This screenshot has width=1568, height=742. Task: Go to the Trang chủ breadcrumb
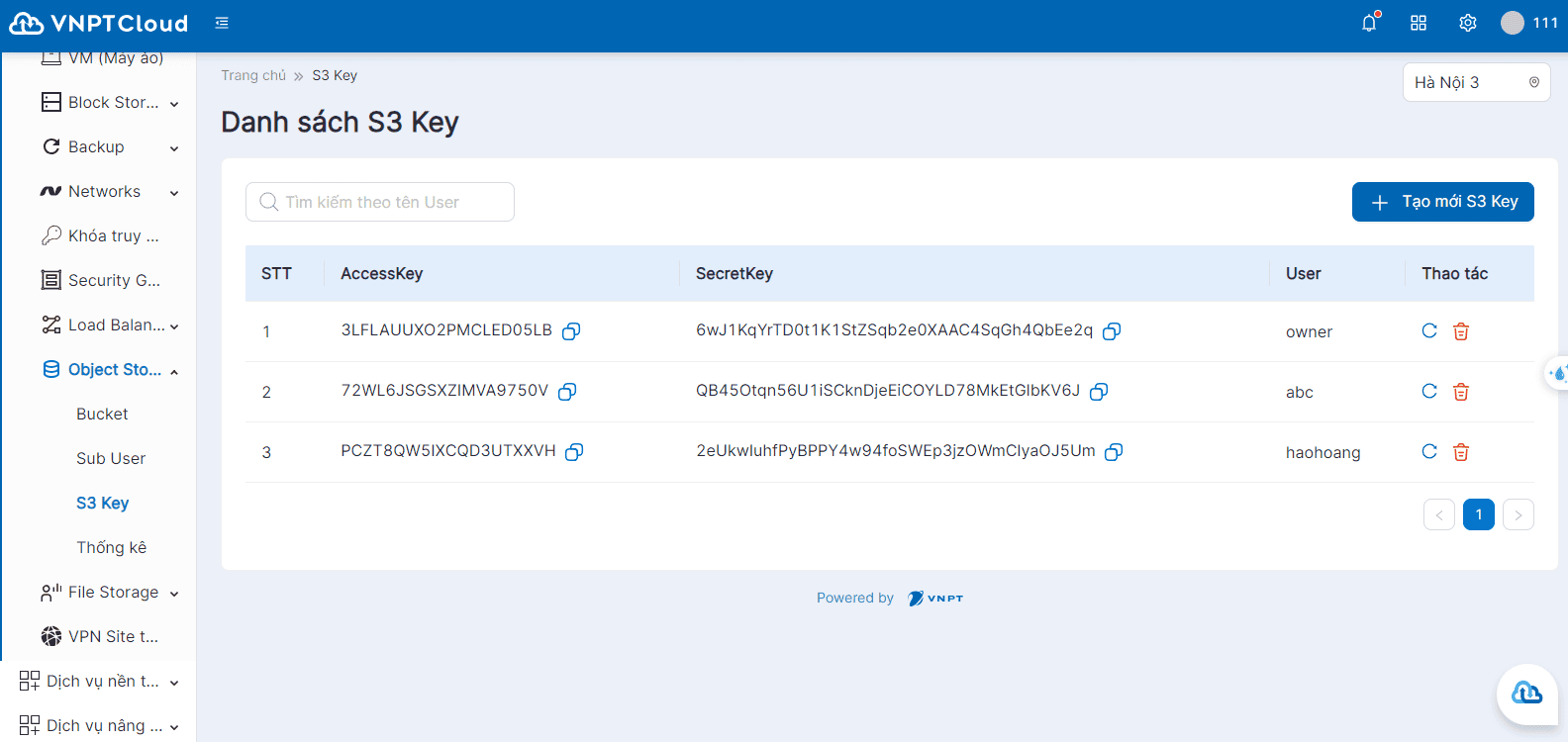(253, 75)
